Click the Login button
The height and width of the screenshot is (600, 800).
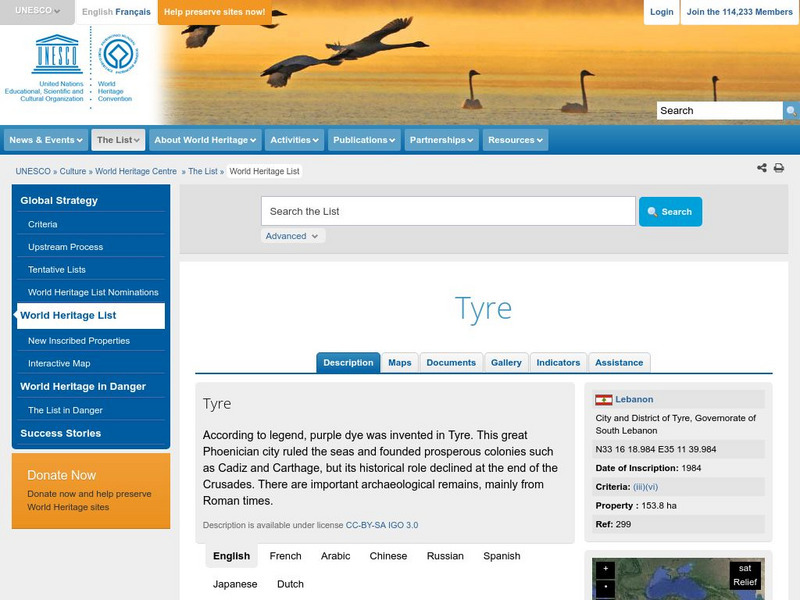coord(661,12)
